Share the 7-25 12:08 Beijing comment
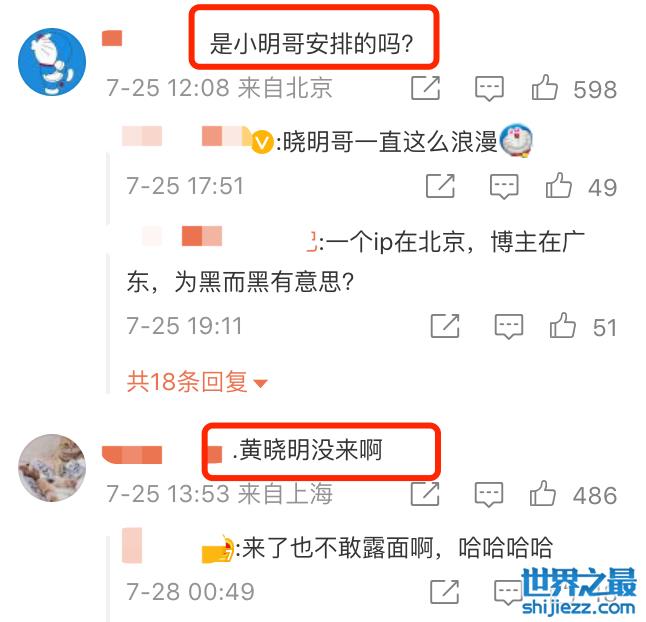Image resolution: width=646 pixels, height=622 pixels. point(426,88)
